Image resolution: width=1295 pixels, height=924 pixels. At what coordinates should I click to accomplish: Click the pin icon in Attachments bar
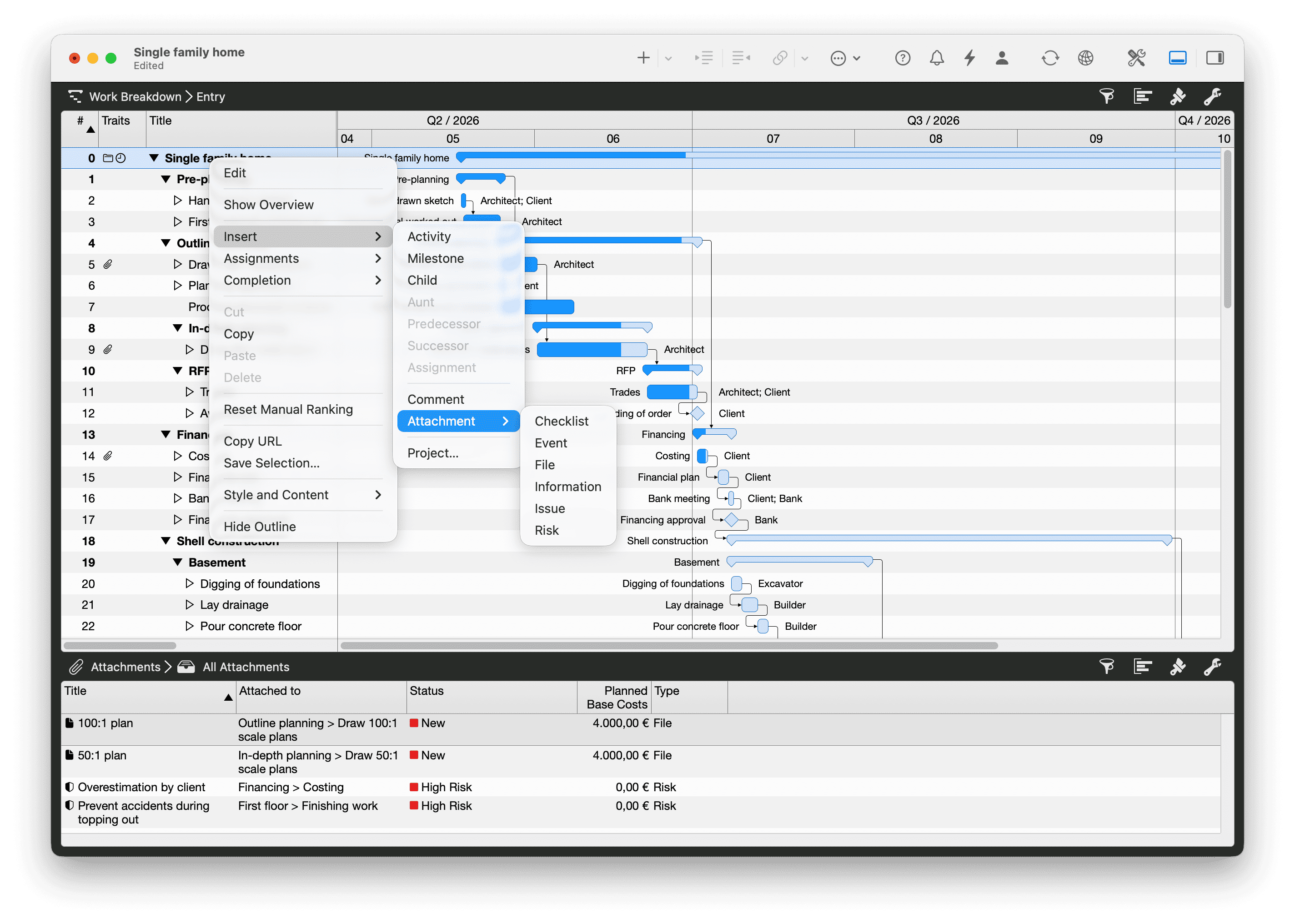click(1177, 666)
